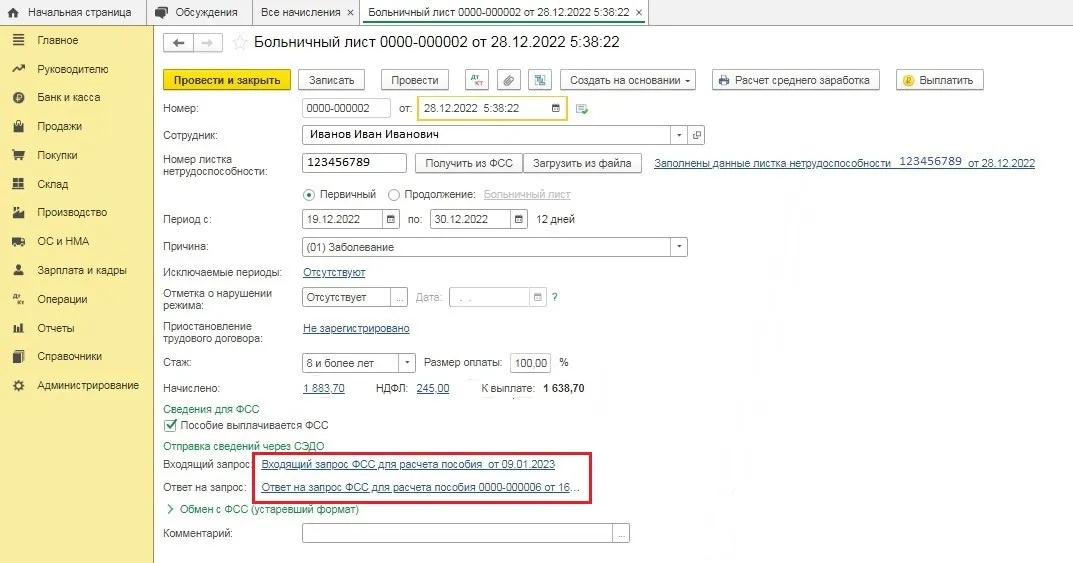Click the back navigation arrow
The height and width of the screenshot is (563, 1073).
pyautogui.click(x=179, y=43)
